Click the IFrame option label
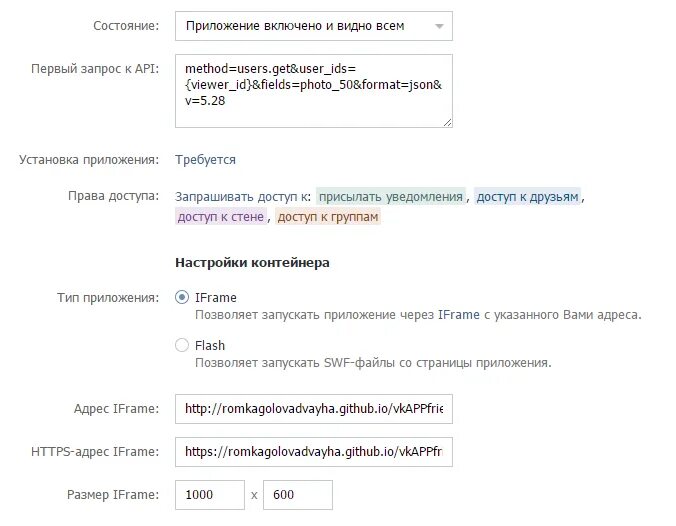Viewport: 676px width, 526px height. [216, 297]
